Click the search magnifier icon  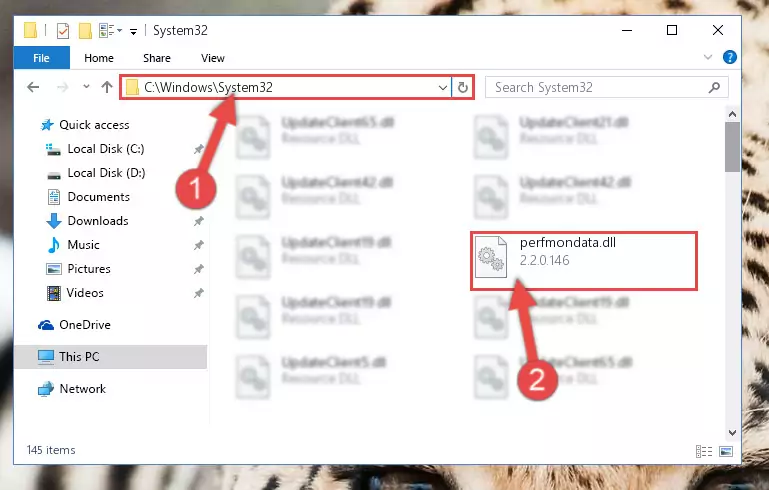pos(714,87)
